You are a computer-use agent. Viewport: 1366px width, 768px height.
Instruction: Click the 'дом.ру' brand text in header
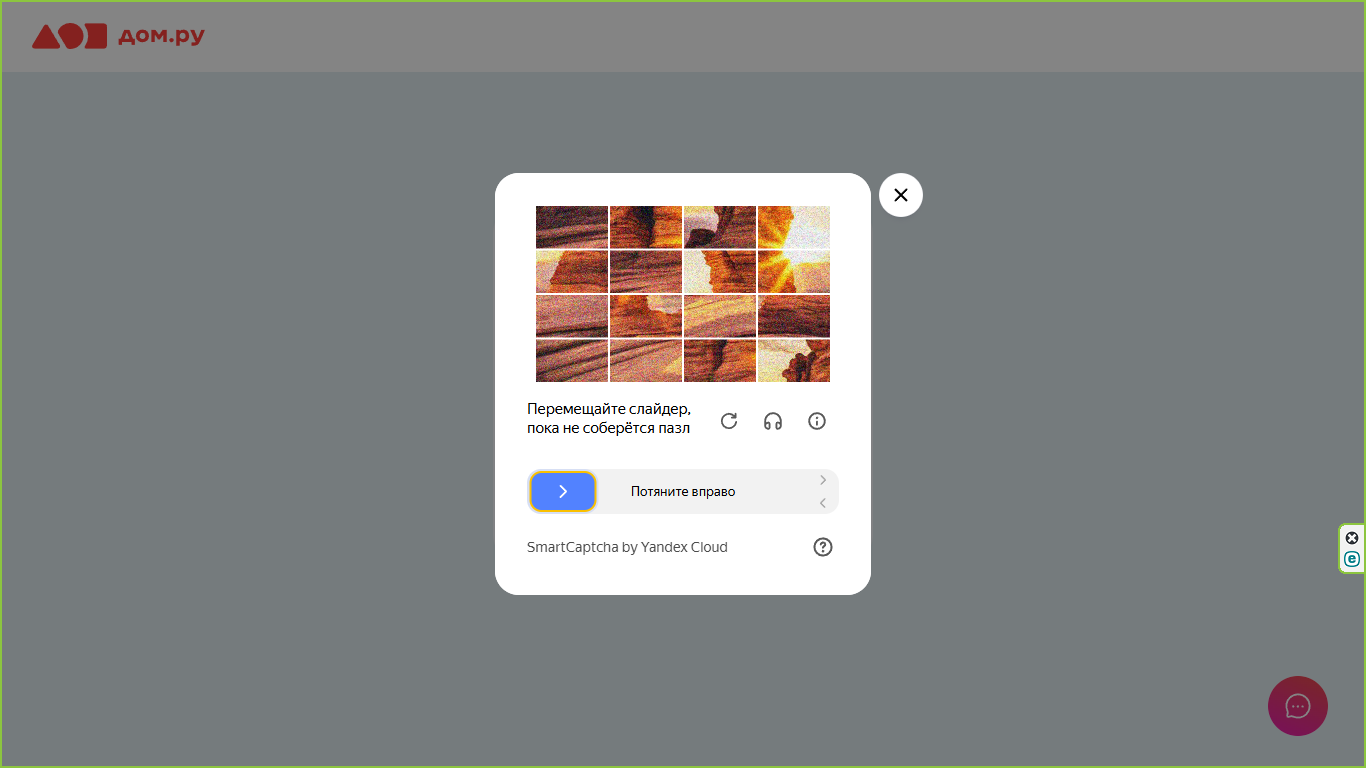pyautogui.click(x=161, y=37)
